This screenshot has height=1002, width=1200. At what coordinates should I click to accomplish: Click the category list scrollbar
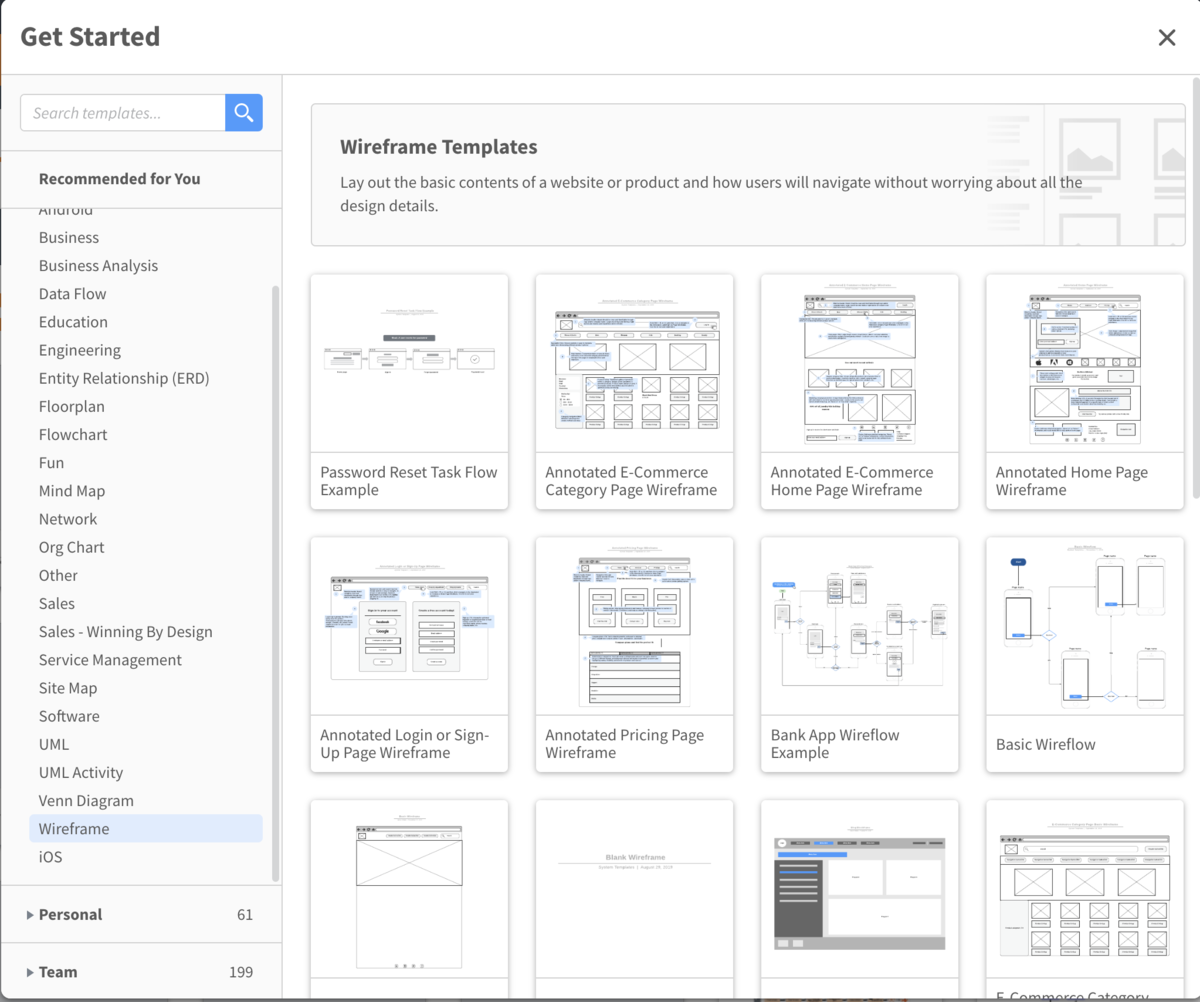pos(275,580)
